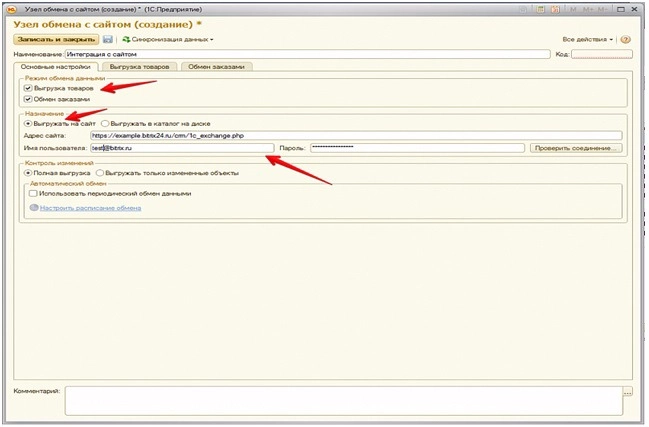The image size is (649, 427).
Task: Select Выгружать на сайт radio button
Action: pos(28,123)
